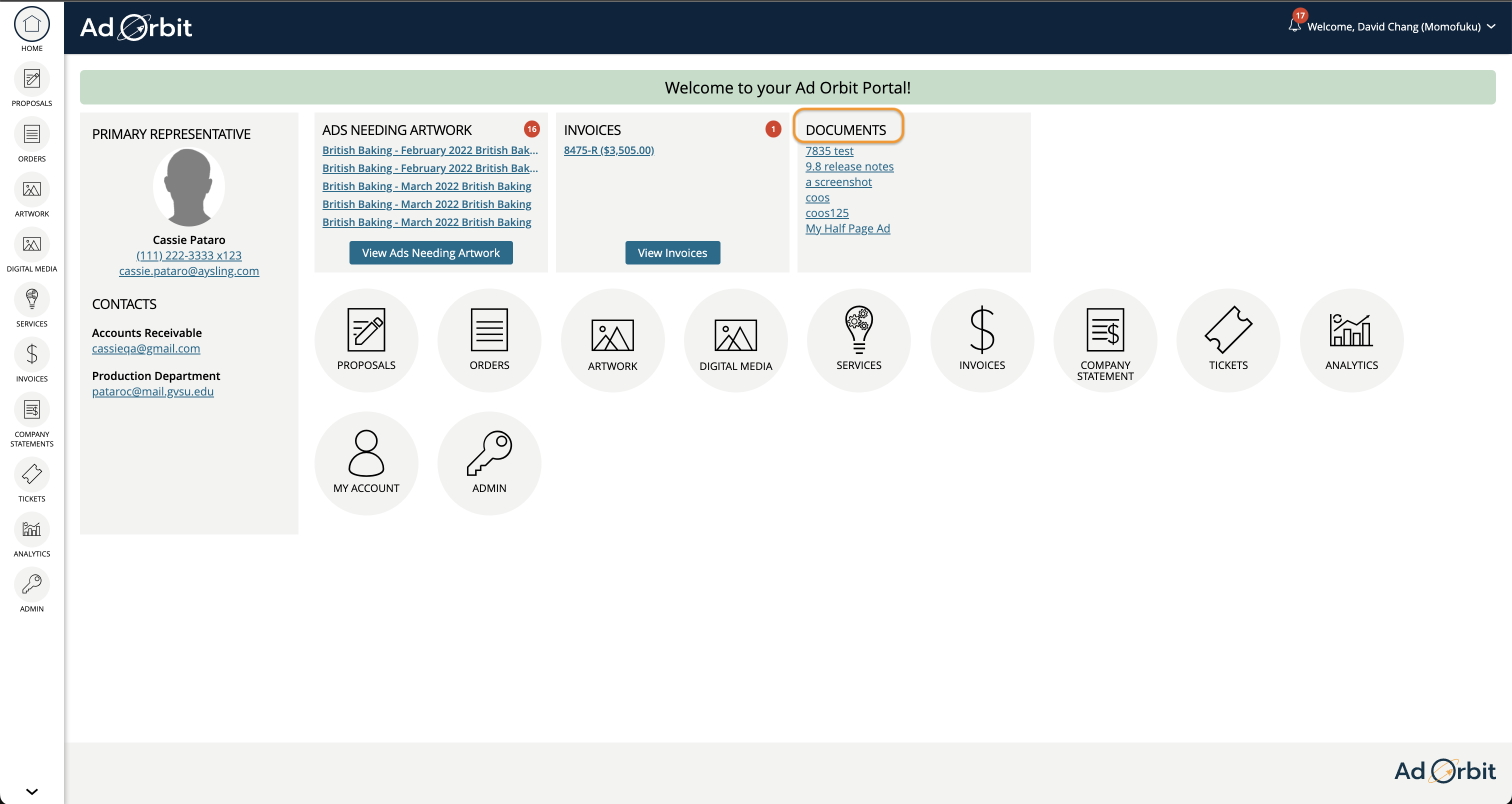Open the 9.8 release notes document
The width and height of the screenshot is (1512, 804).
(849, 166)
